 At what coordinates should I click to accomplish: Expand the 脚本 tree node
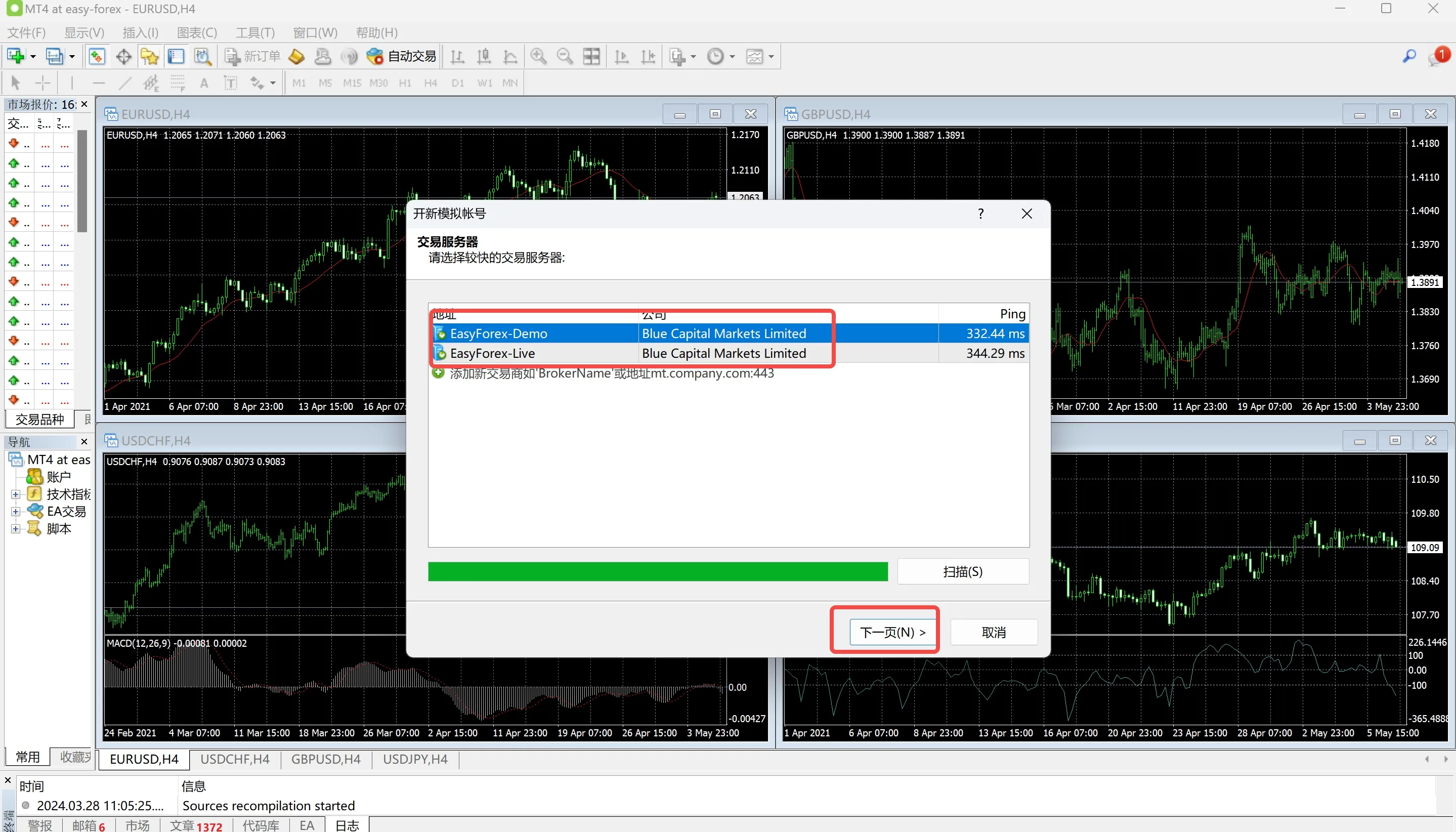16,529
